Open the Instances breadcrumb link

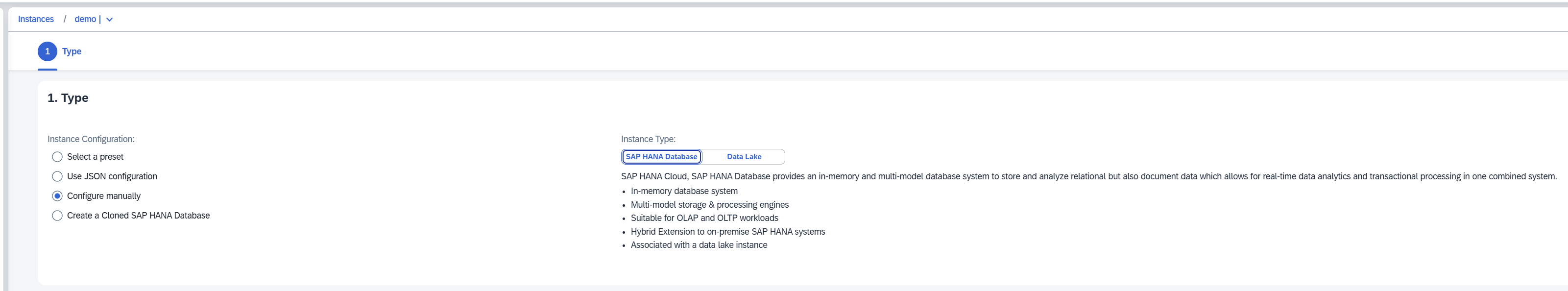[36, 20]
